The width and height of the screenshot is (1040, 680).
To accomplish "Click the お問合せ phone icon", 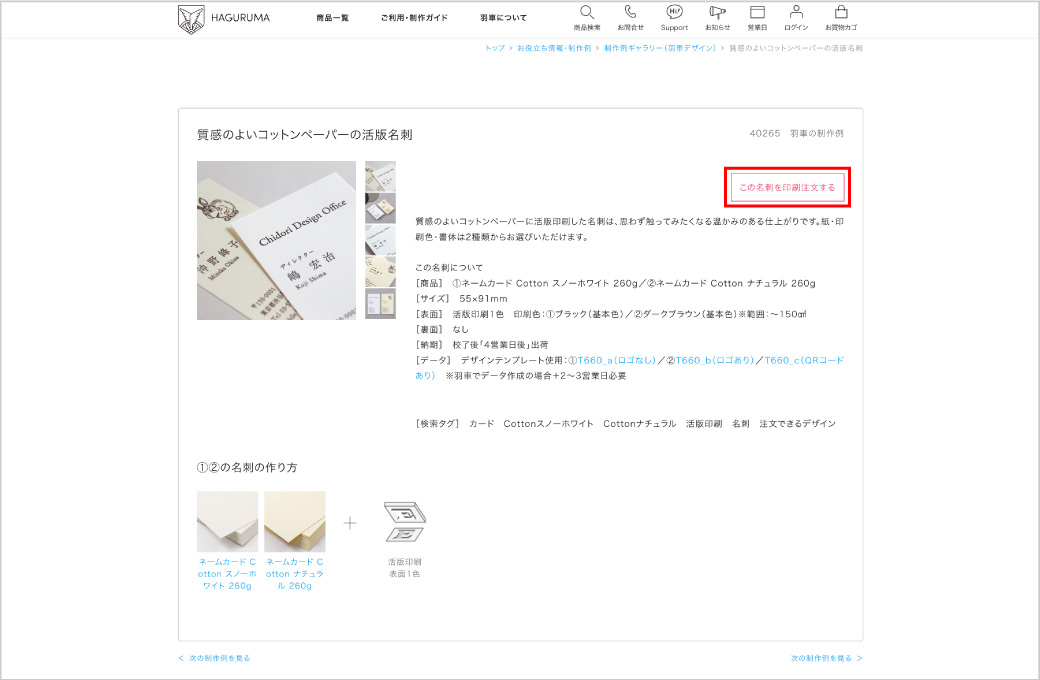I will (x=630, y=13).
